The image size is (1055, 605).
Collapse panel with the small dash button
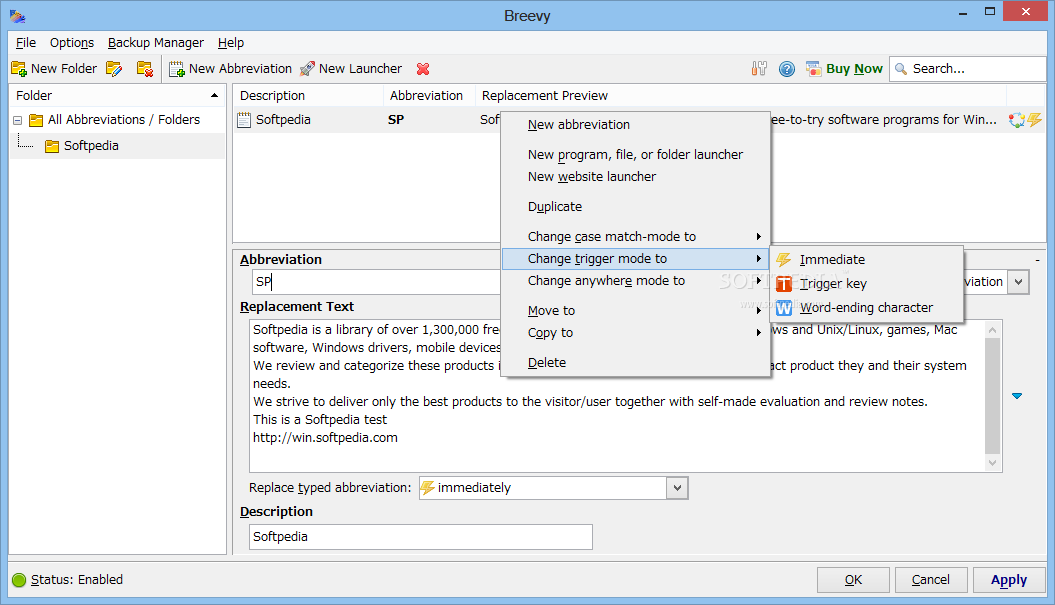pyautogui.click(x=1038, y=260)
